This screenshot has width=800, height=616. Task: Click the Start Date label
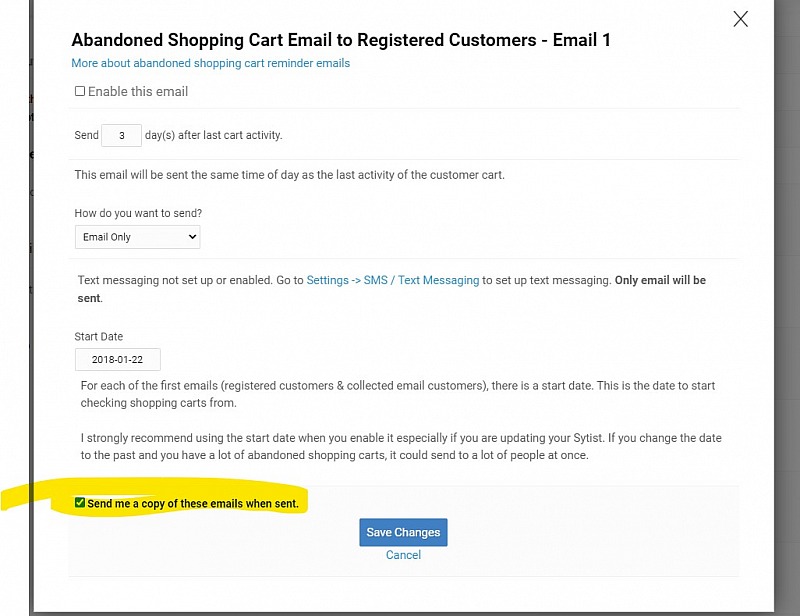click(98, 337)
